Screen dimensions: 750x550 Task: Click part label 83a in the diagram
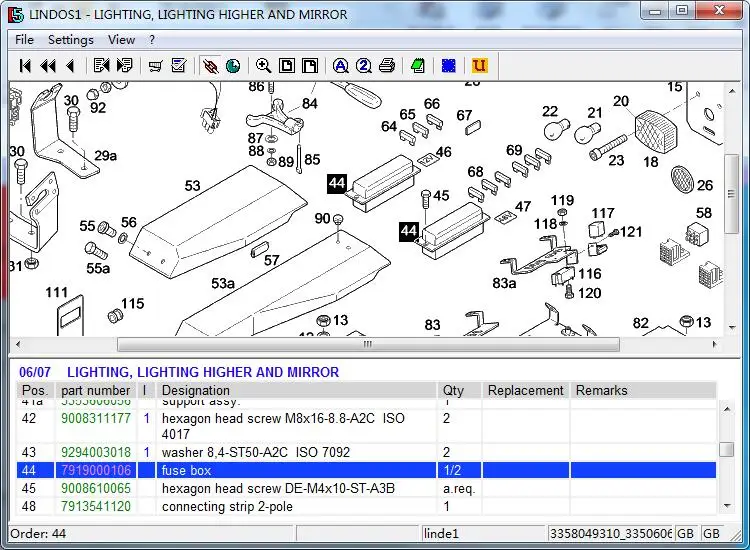click(x=504, y=283)
